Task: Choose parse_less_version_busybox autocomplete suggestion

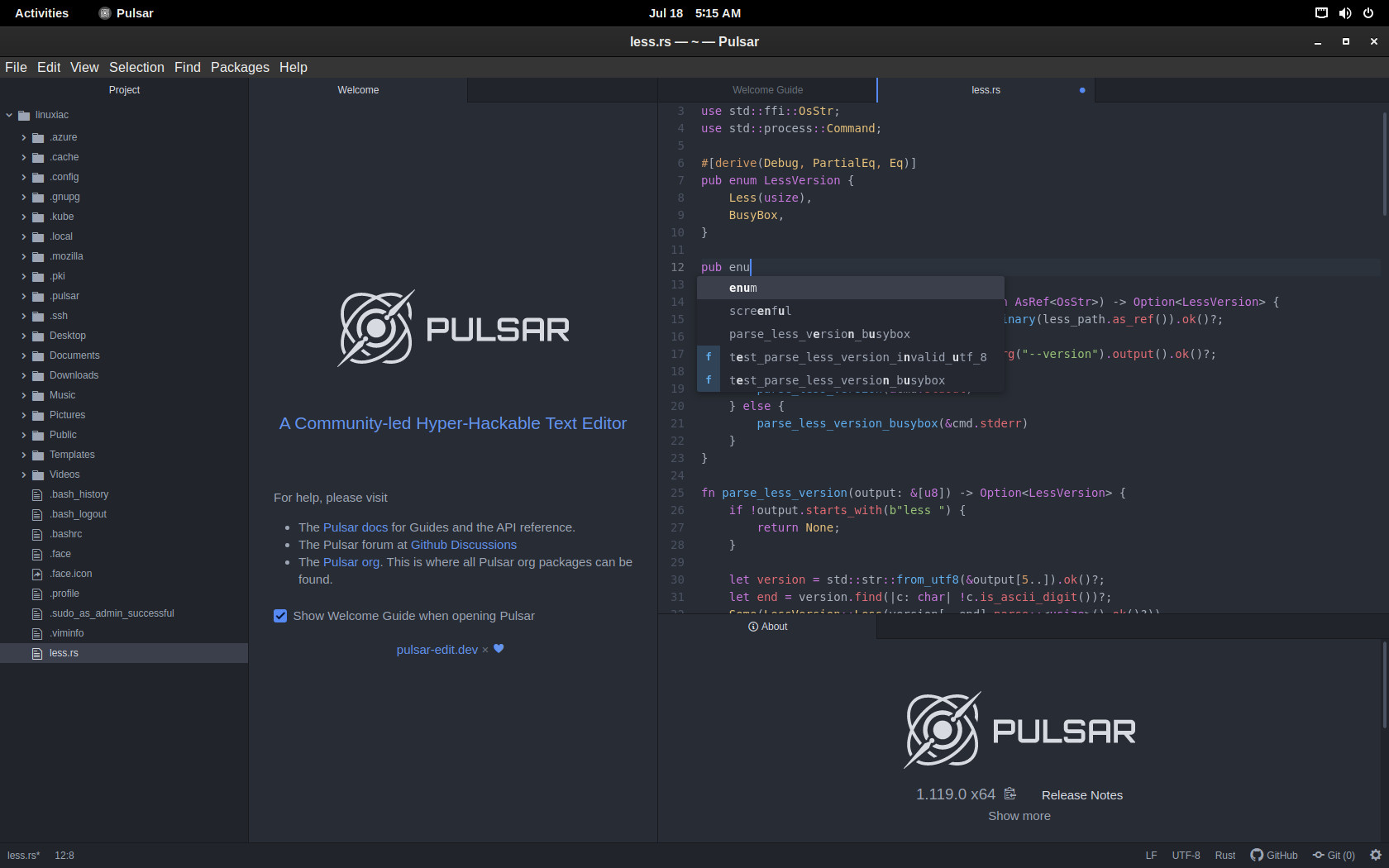Action: coord(851,334)
